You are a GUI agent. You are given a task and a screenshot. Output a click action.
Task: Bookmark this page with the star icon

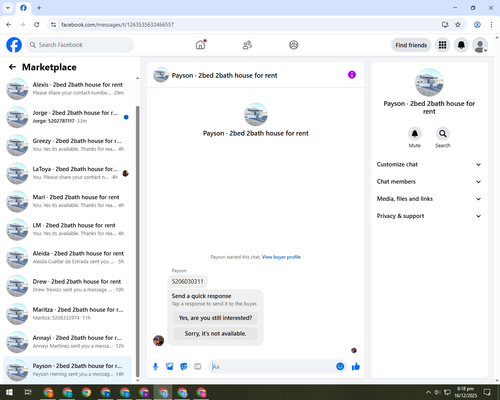click(x=458, y=25)
